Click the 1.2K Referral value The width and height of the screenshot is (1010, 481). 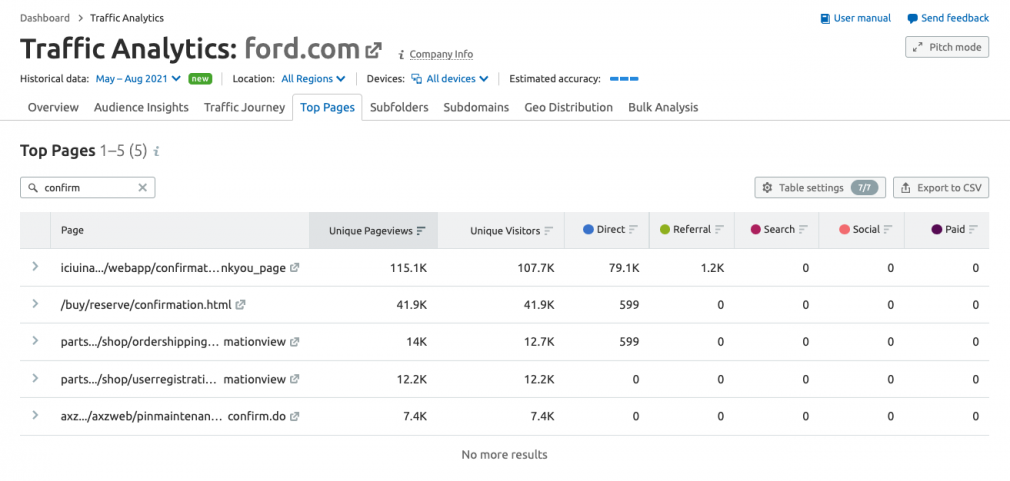click(x=712, y=269)
